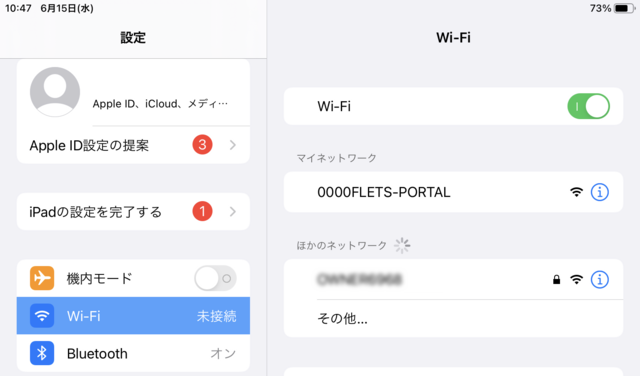
Task: Click the Bluetooth icon in sidebar
Action: tap(42, 353)
